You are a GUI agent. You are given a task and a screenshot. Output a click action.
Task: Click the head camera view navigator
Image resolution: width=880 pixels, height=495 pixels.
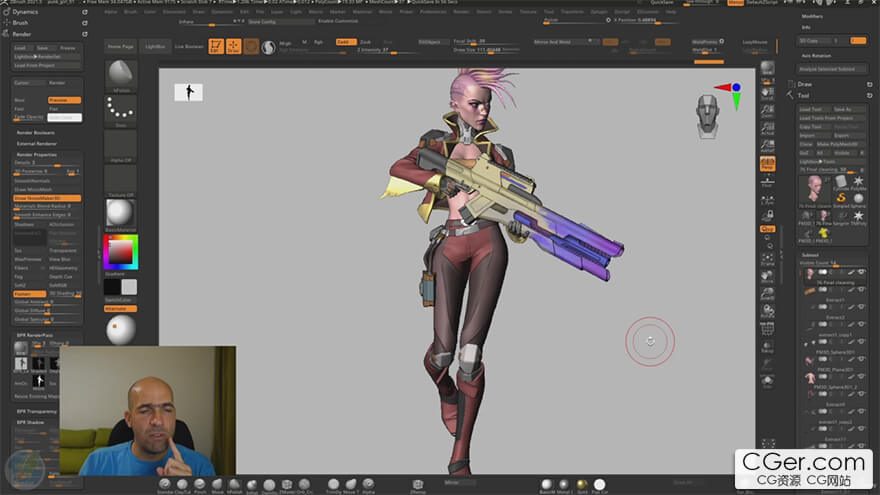[708, 116]
